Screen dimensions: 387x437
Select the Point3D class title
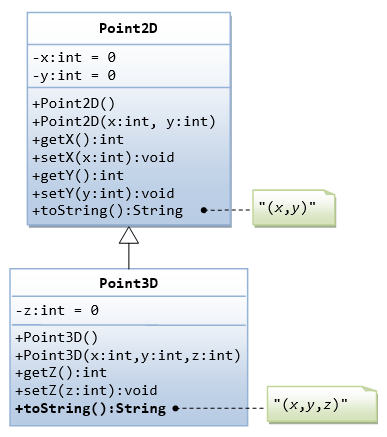[x=128, y=283]
